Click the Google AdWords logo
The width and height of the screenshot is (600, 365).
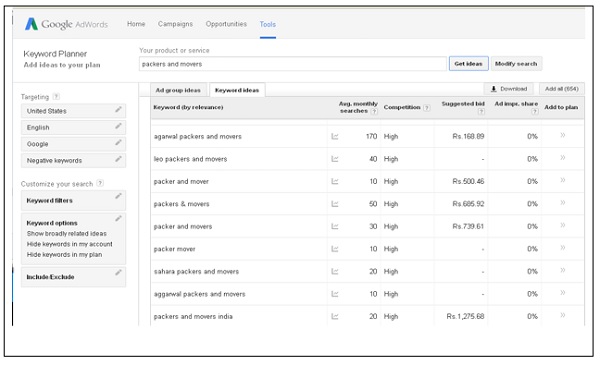coord(66,24)
